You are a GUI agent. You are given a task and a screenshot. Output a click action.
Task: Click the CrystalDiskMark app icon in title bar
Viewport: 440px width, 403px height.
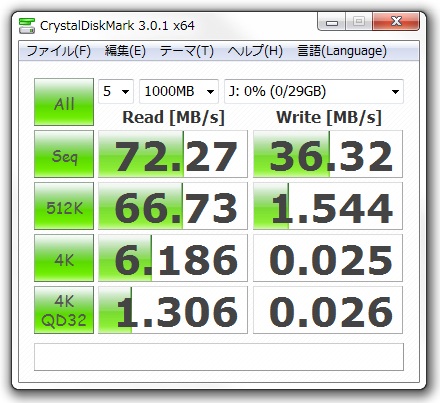[x=27, y=26]
